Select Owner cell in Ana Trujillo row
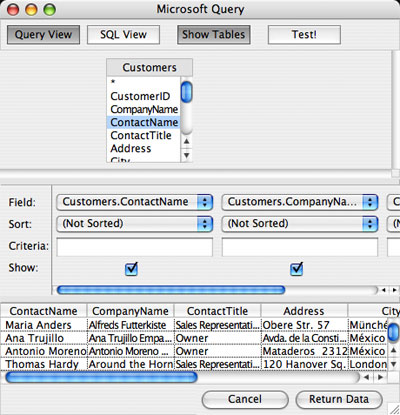Viewport: 400px width, 415px height. click(217, 338)
